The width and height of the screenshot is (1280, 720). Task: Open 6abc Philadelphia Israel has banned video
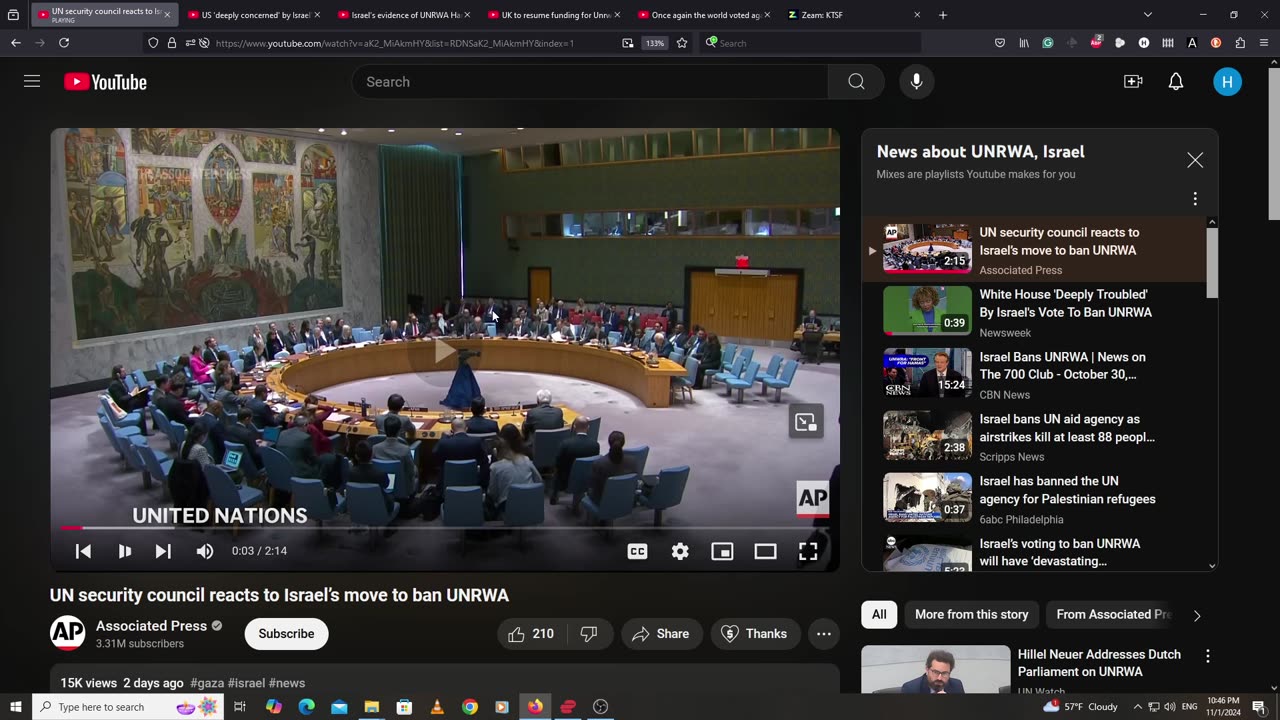pyautogui.click(x=1034, y=498)
